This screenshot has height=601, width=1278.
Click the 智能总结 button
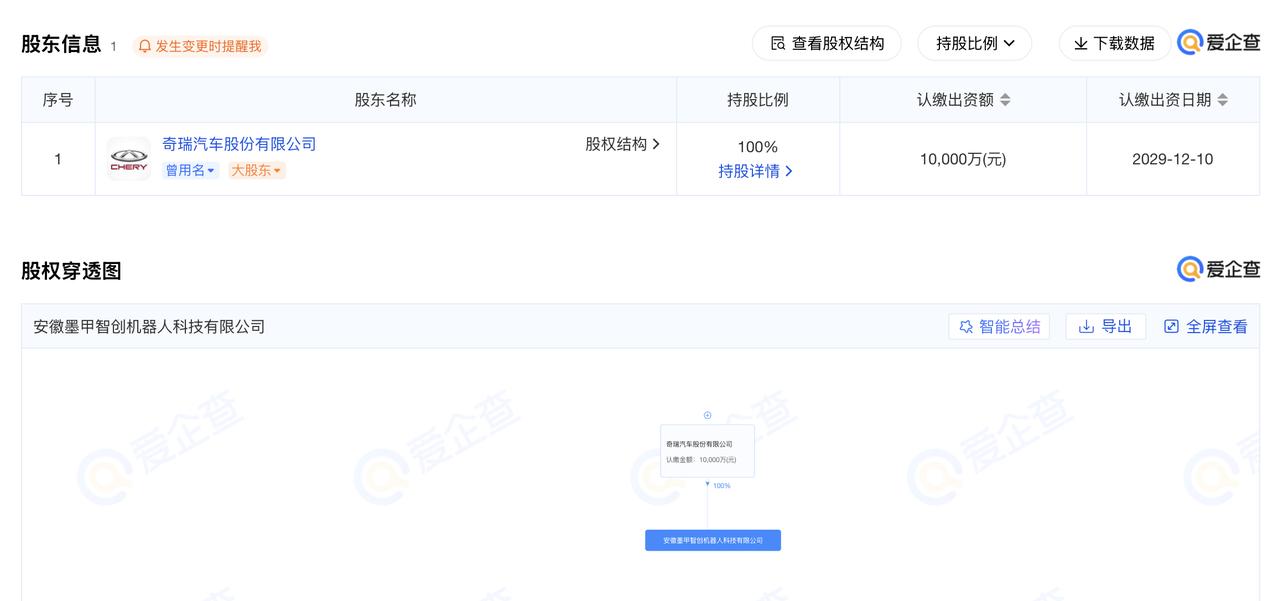[999, 327]
